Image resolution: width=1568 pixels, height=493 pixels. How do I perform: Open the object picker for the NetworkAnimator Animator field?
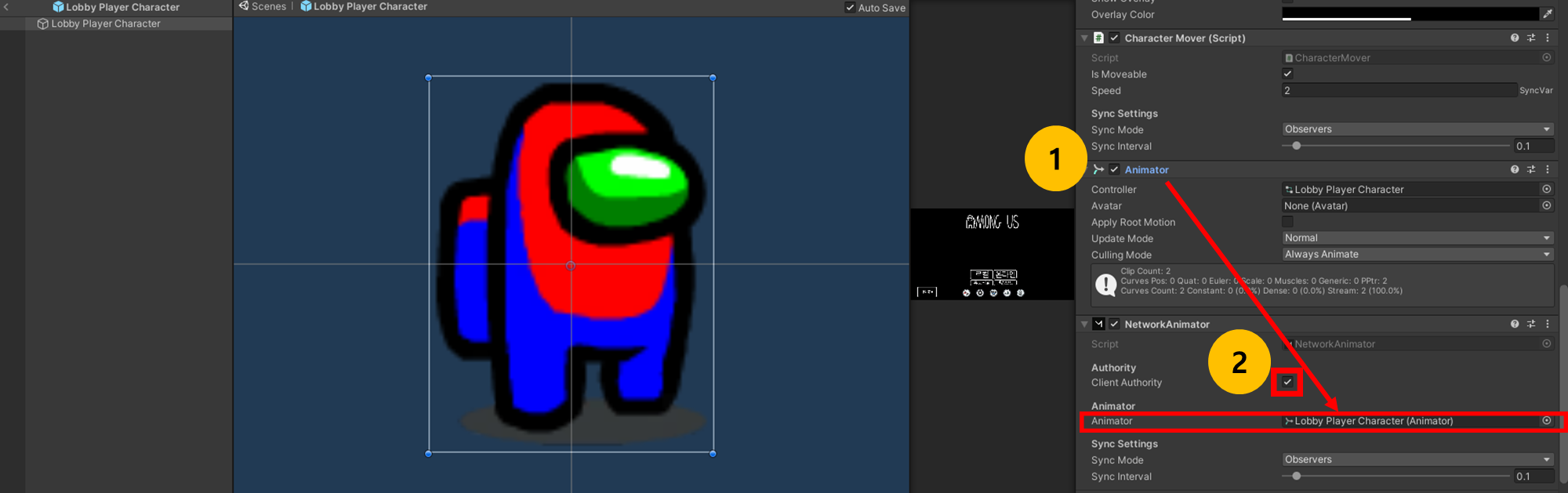coord(1547,421)
